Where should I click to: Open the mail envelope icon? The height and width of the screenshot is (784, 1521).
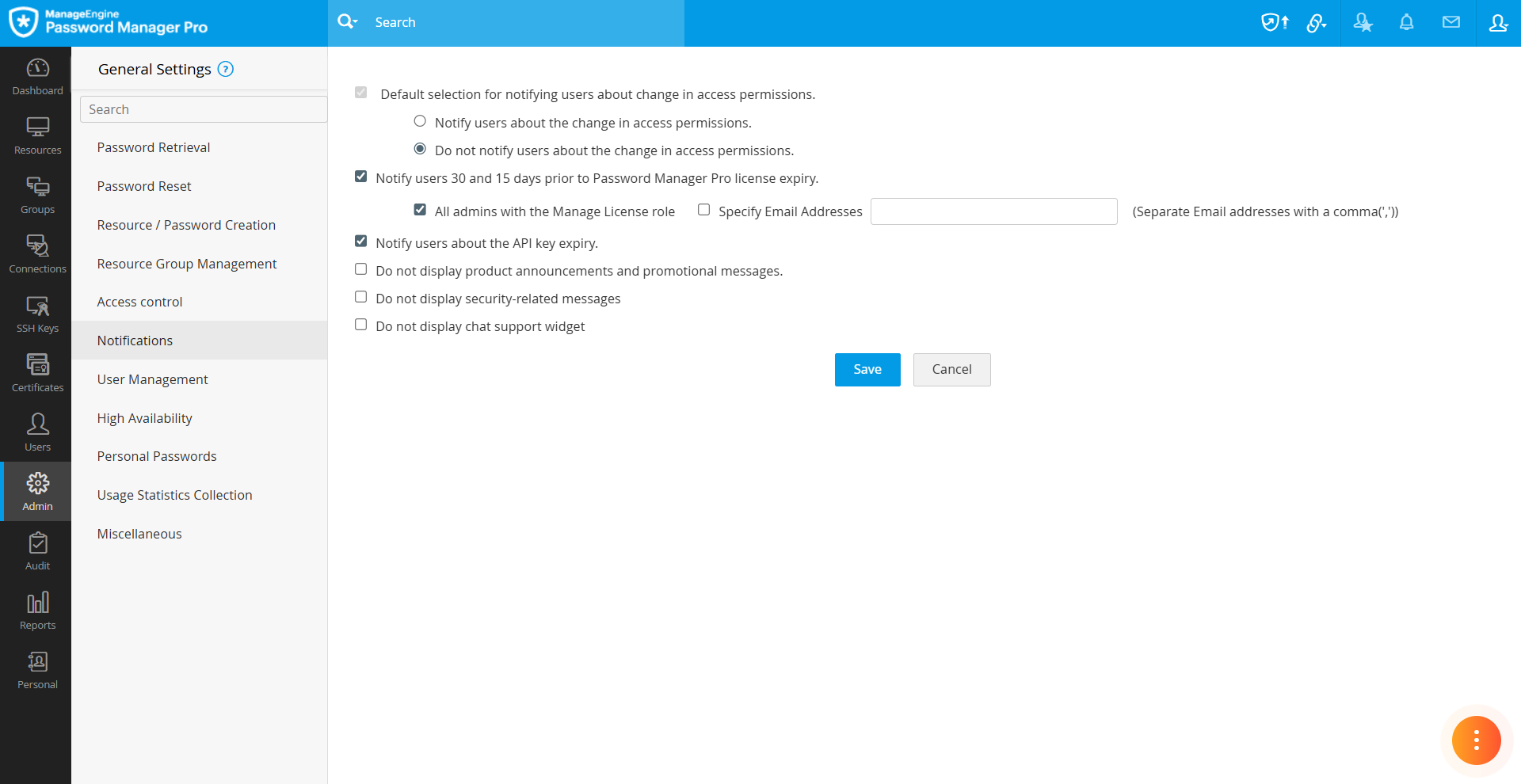pyautogui.click(x=1450, y=23)
